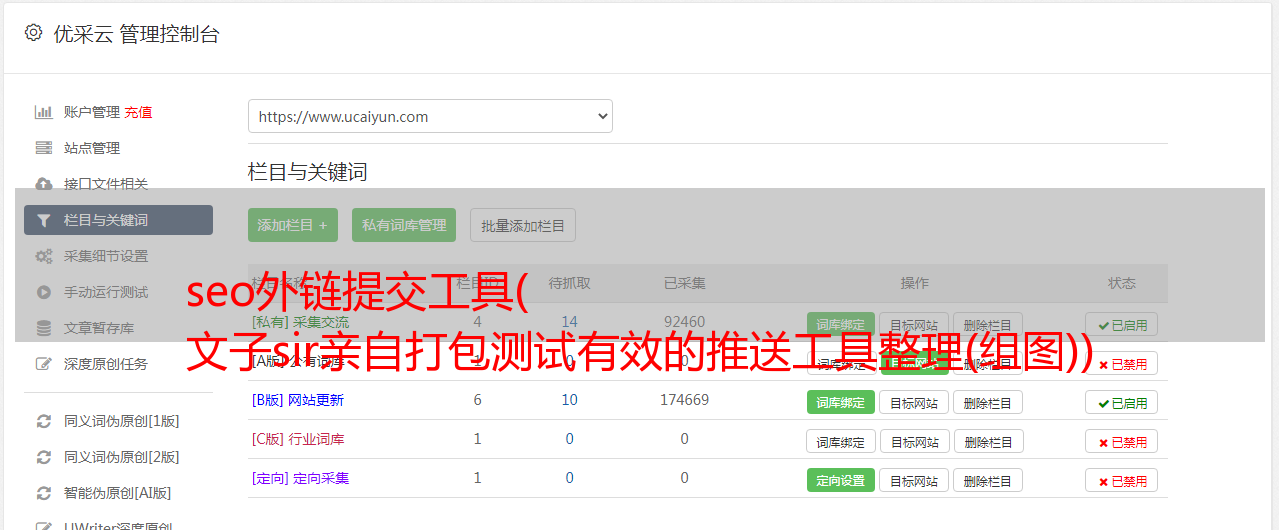Click the 添加栏目 + button
This screenshot has width=1279, height=530.
pyautogui.click(x=293, y=225)
